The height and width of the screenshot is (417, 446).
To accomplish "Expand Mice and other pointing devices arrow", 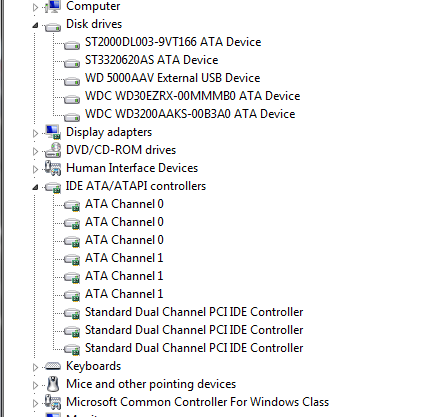I will point(35,385).
